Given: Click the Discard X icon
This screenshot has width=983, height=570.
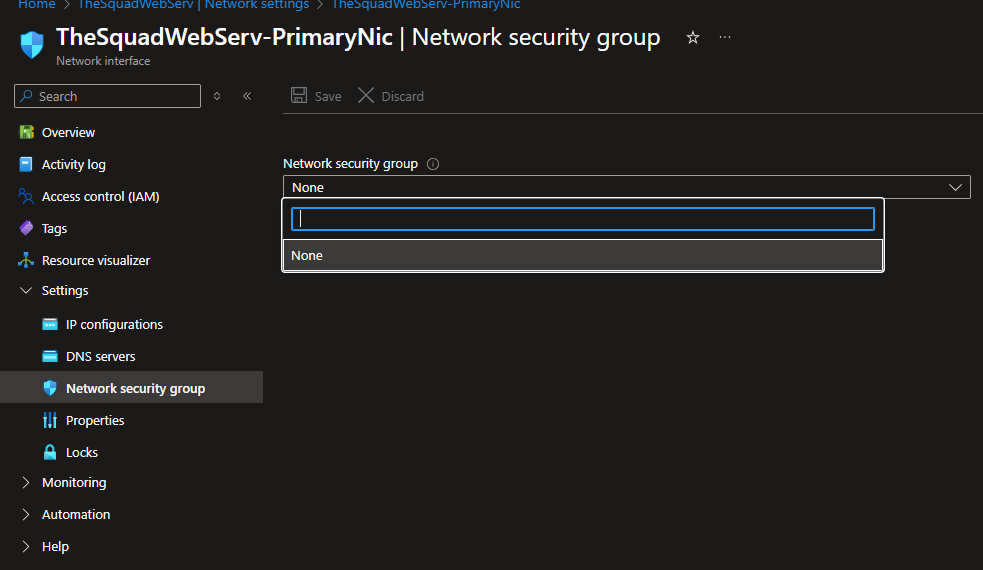Looking at the screenshot, I should (366, 95).
